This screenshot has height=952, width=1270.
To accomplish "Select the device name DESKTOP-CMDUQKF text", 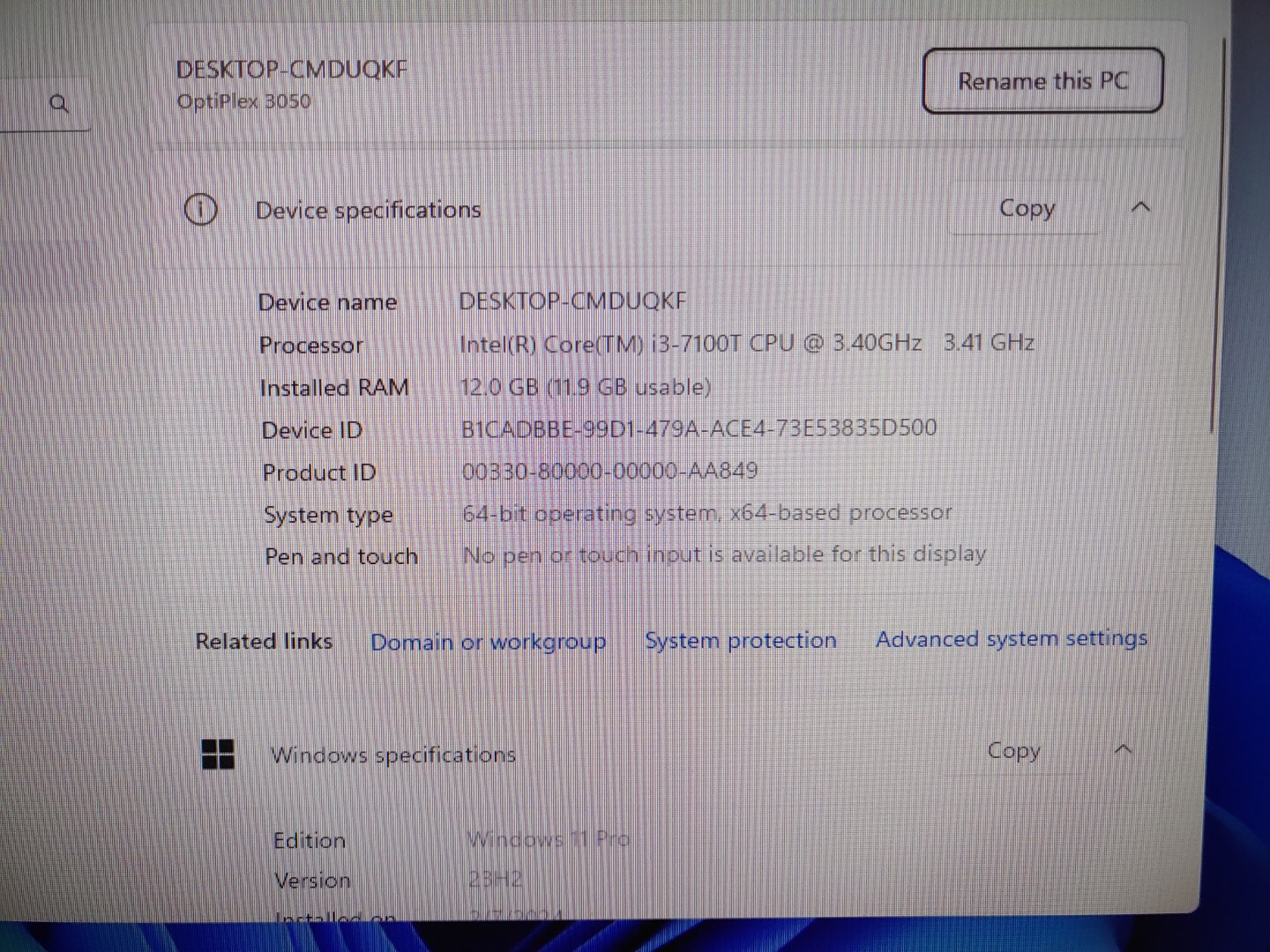I will [x=573, y=301].
